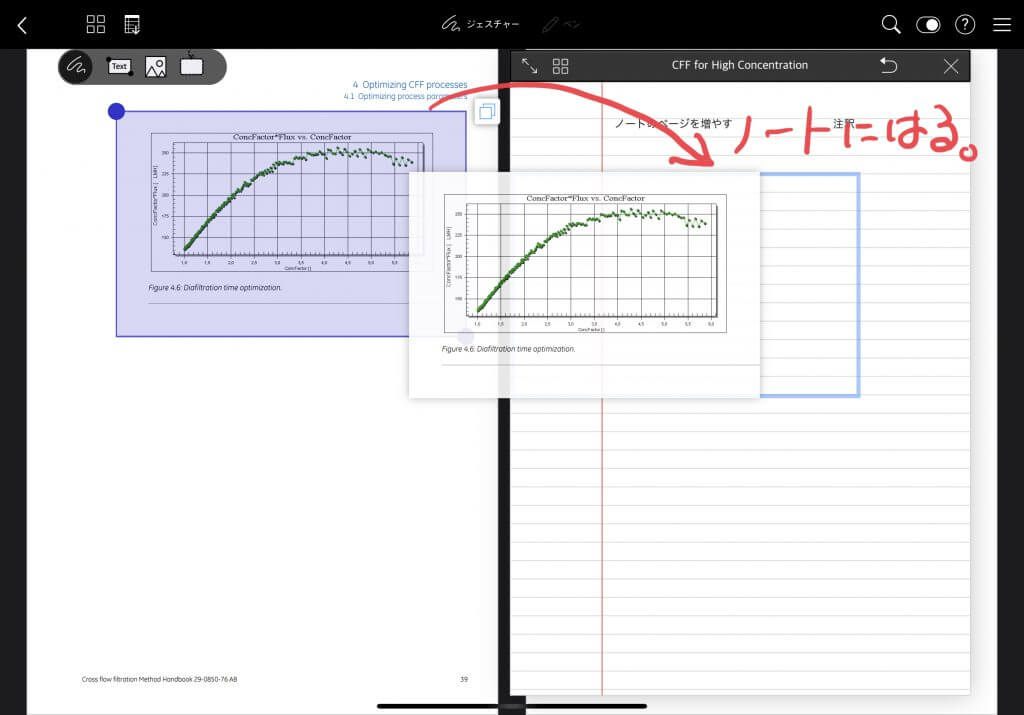Open the search magnifier
This screenshot has height=715, width=1024.
coord(891,25)
